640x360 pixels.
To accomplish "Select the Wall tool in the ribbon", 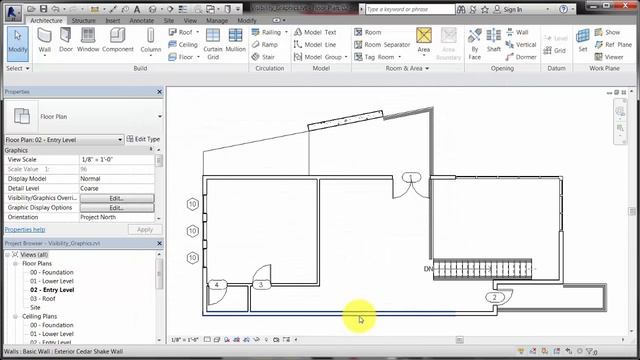I will click(44, 41).
